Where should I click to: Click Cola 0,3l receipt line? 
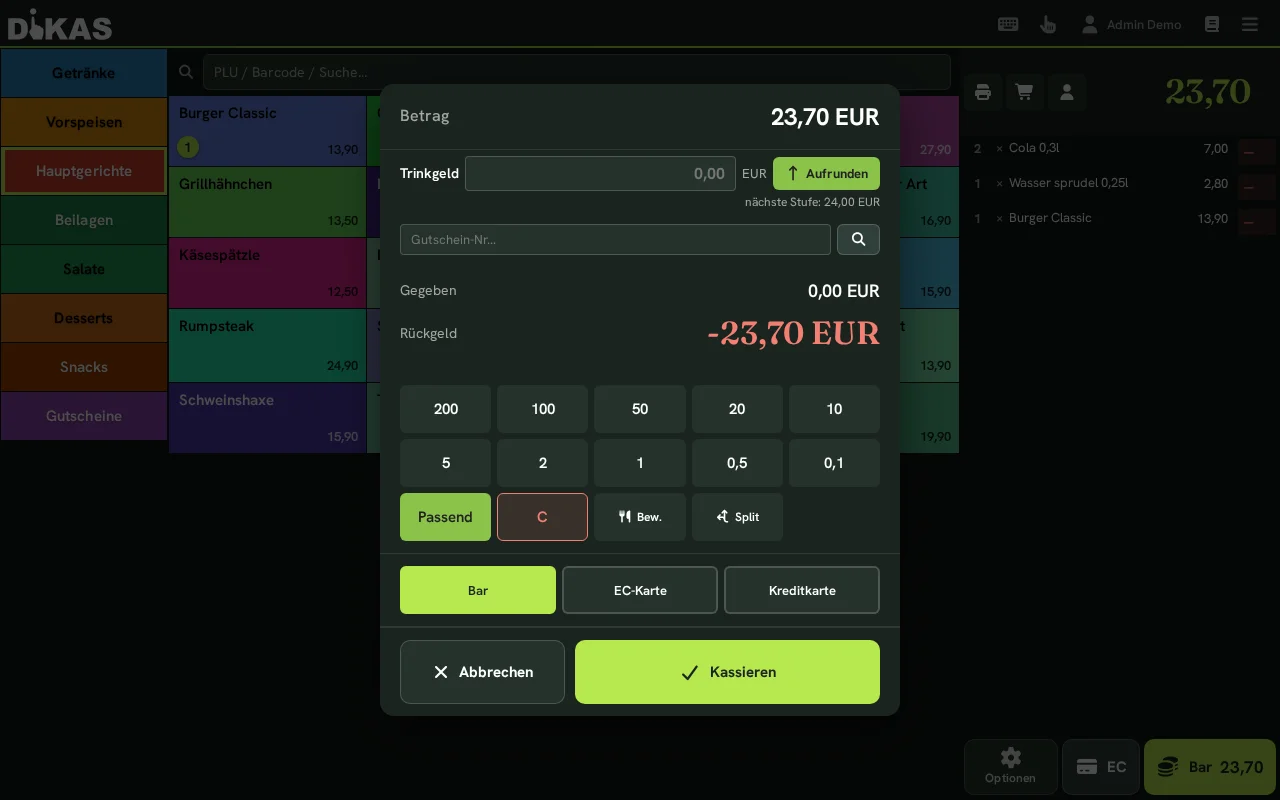coord(1100,148)
